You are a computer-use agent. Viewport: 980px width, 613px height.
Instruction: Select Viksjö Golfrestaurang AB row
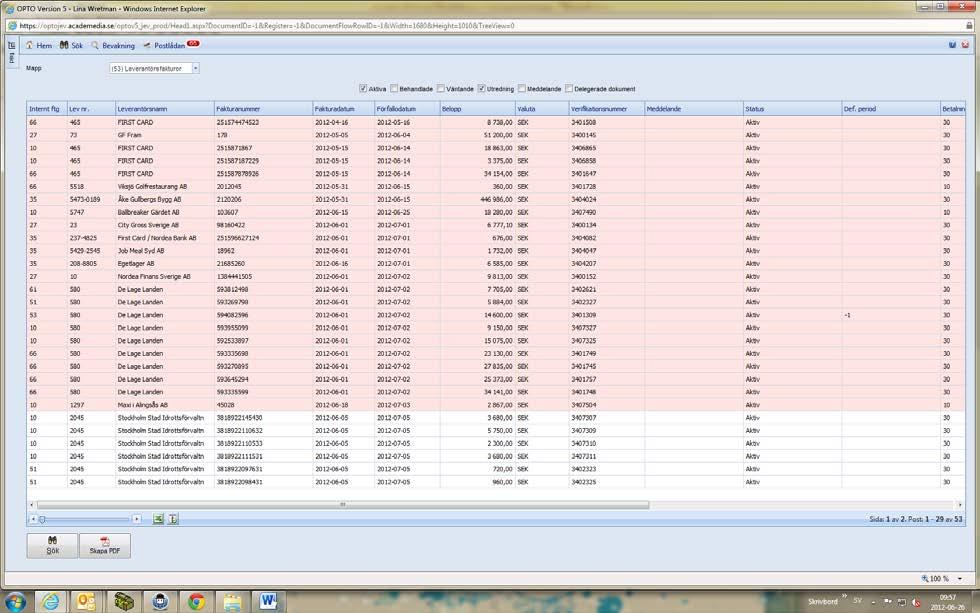pyautogui.click(x=496, y=186)
